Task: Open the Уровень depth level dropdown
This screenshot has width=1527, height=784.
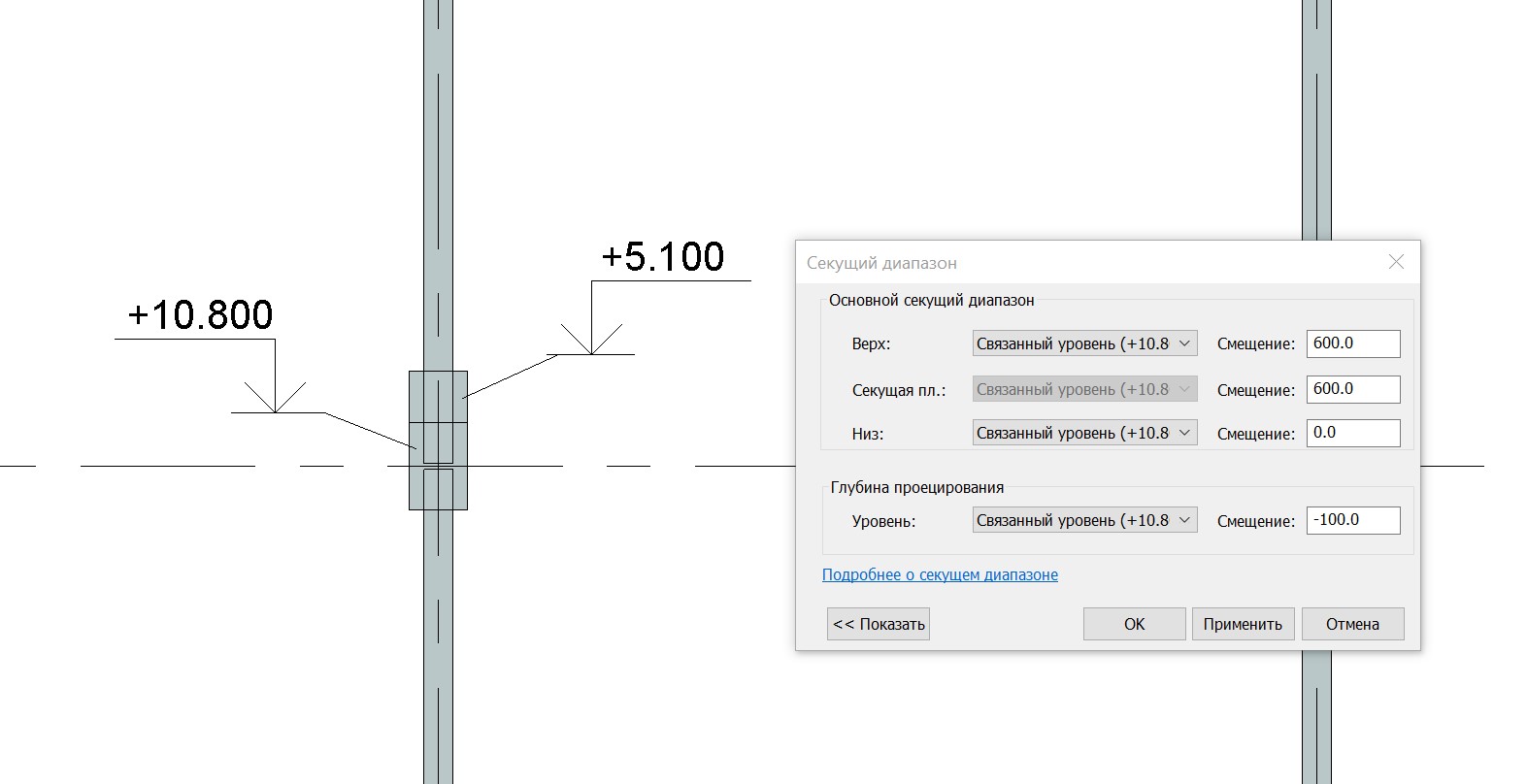Action: 1084,520
